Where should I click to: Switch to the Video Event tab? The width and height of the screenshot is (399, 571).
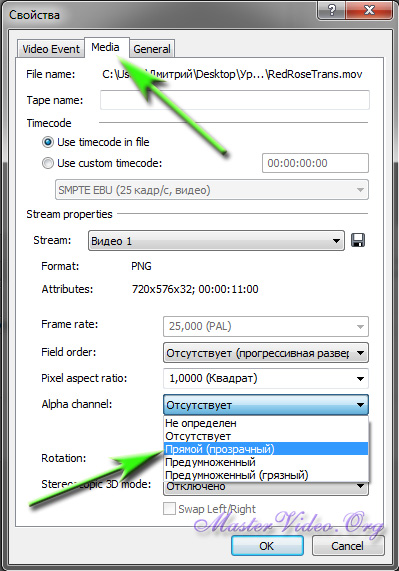[51, 49]
